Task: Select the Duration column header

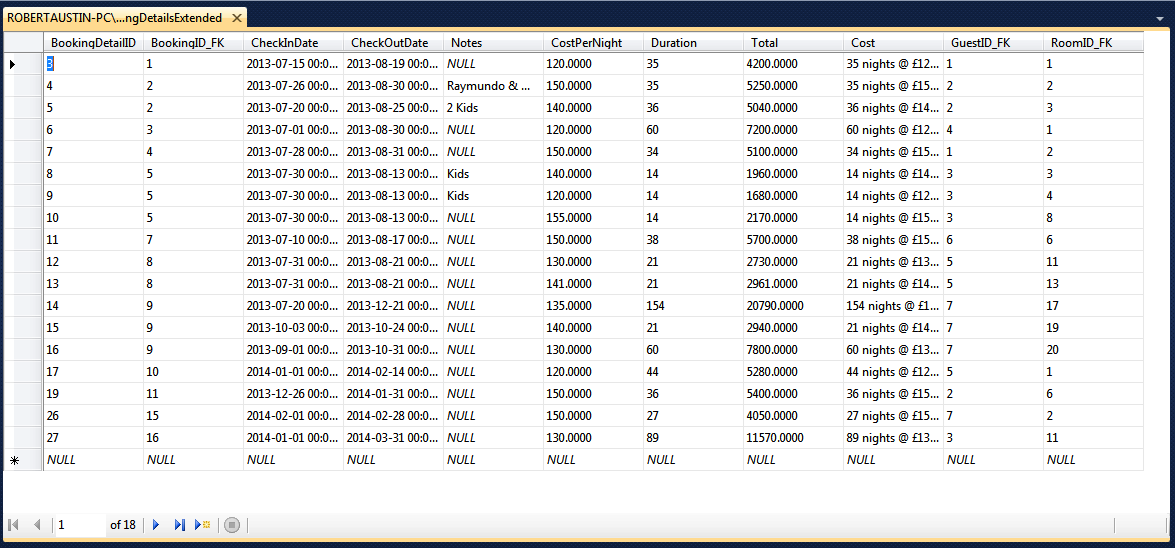Action: point(693,43)
